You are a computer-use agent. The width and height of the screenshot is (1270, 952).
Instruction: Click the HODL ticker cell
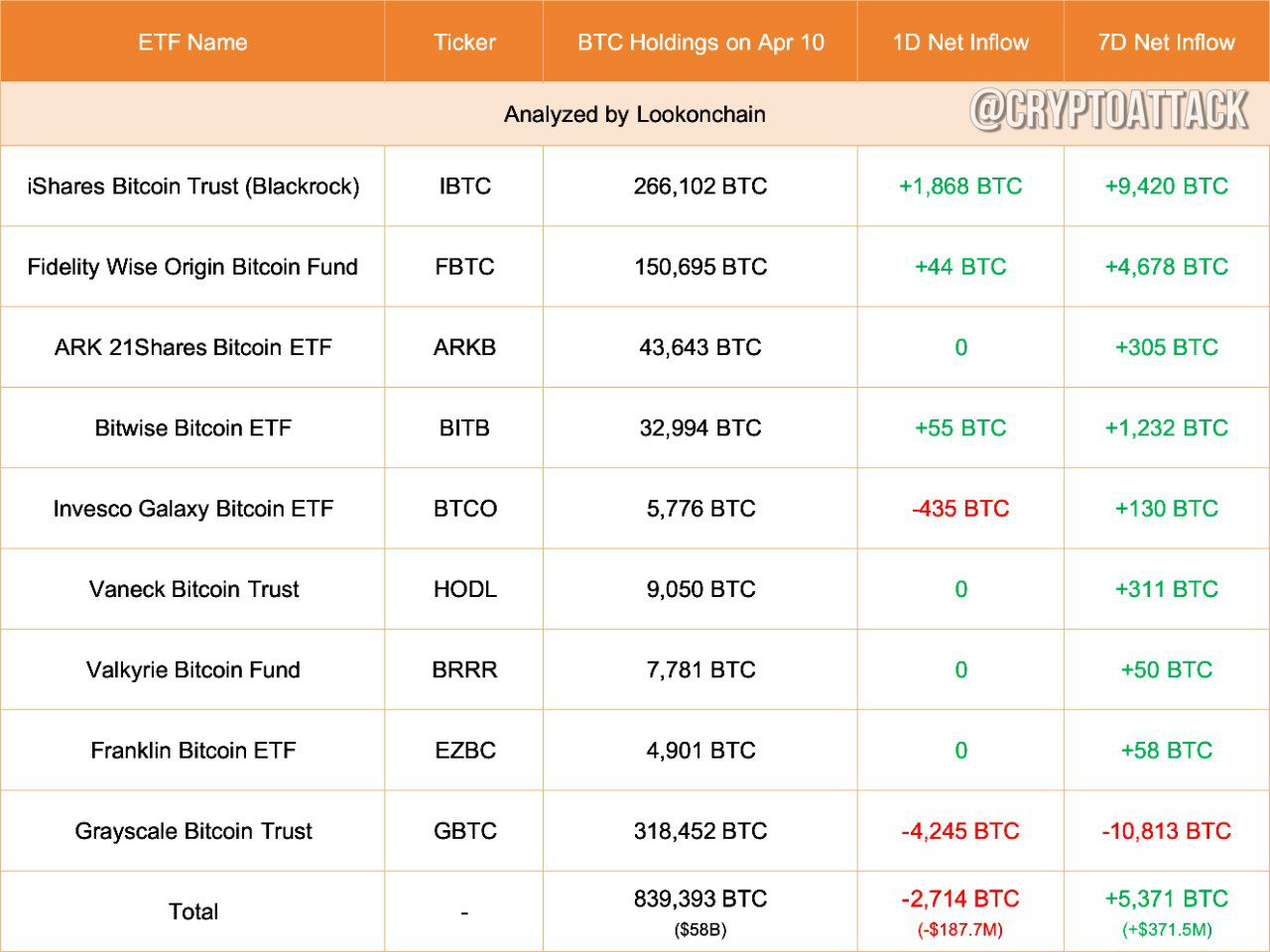pyautogui.click(x=464, y=589)
